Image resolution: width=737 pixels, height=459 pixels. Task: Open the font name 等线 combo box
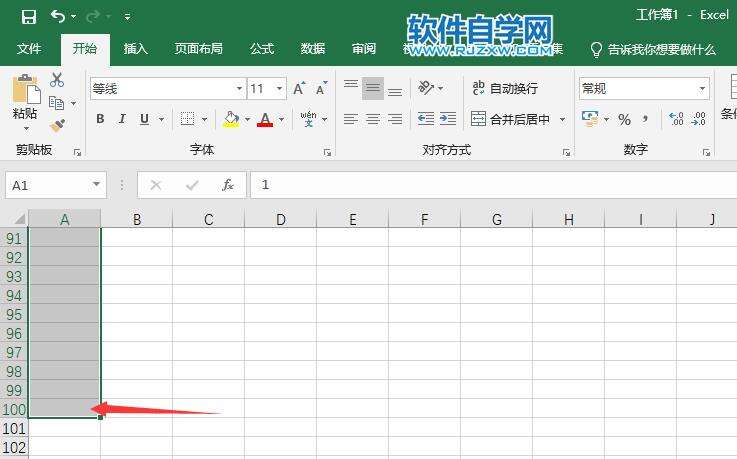coord(168,88)
